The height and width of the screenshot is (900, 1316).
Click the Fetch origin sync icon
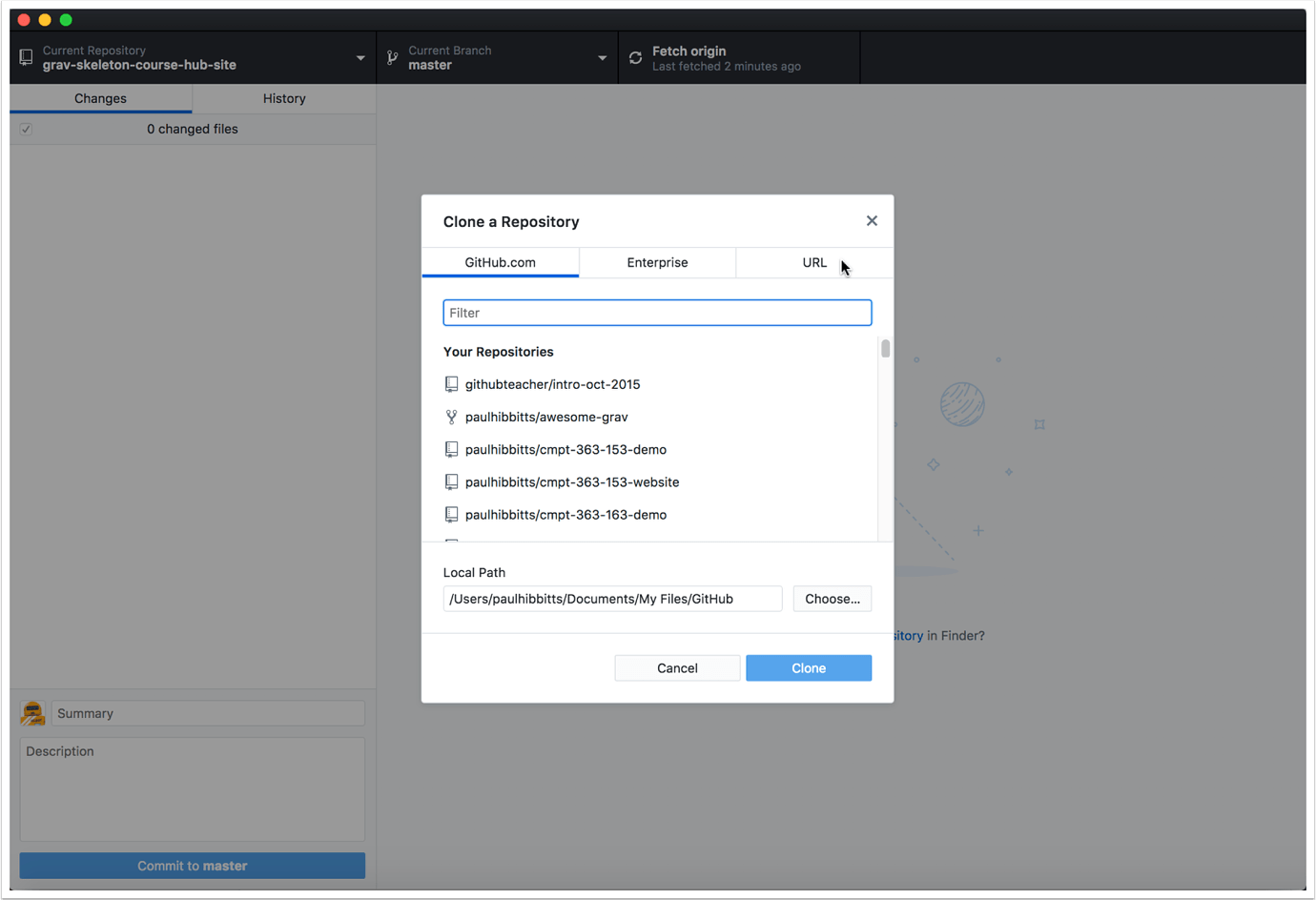click(635, 56)
